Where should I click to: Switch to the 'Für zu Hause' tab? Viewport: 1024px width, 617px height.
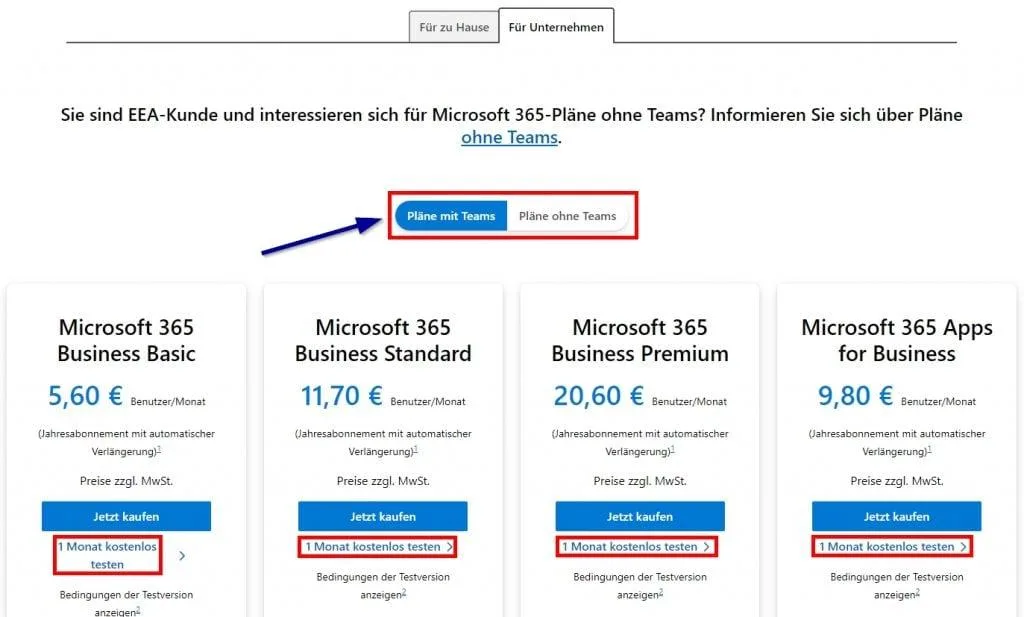[454, 27]
